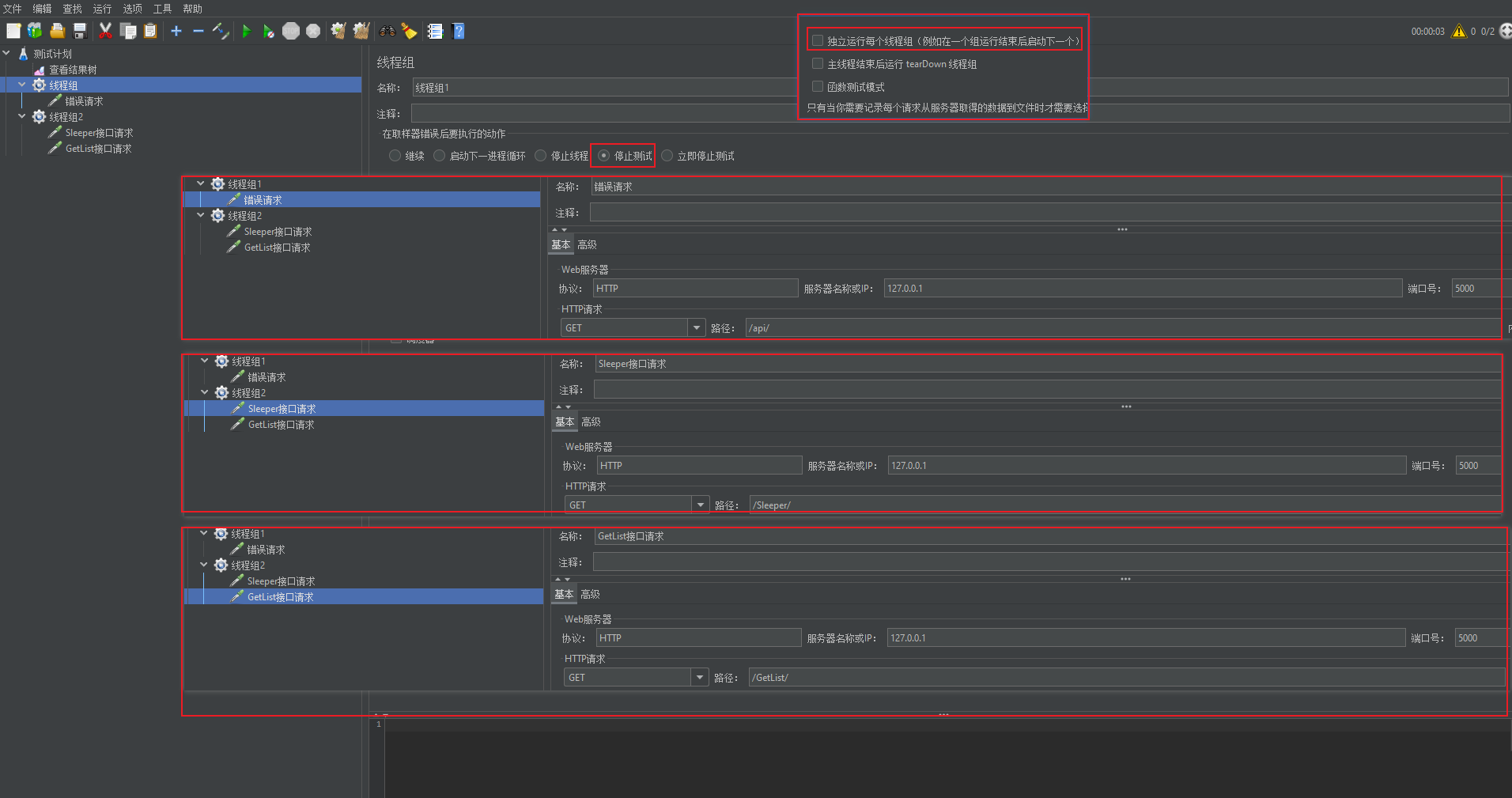Click the Copy toolbar icon
This screenshot has width=1512, height=798.
[x=128, y=31]
